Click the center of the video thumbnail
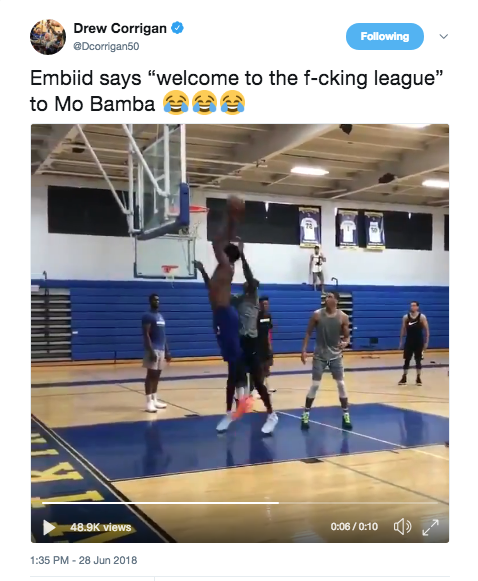The image size is (478, 581). coord(240,333)
